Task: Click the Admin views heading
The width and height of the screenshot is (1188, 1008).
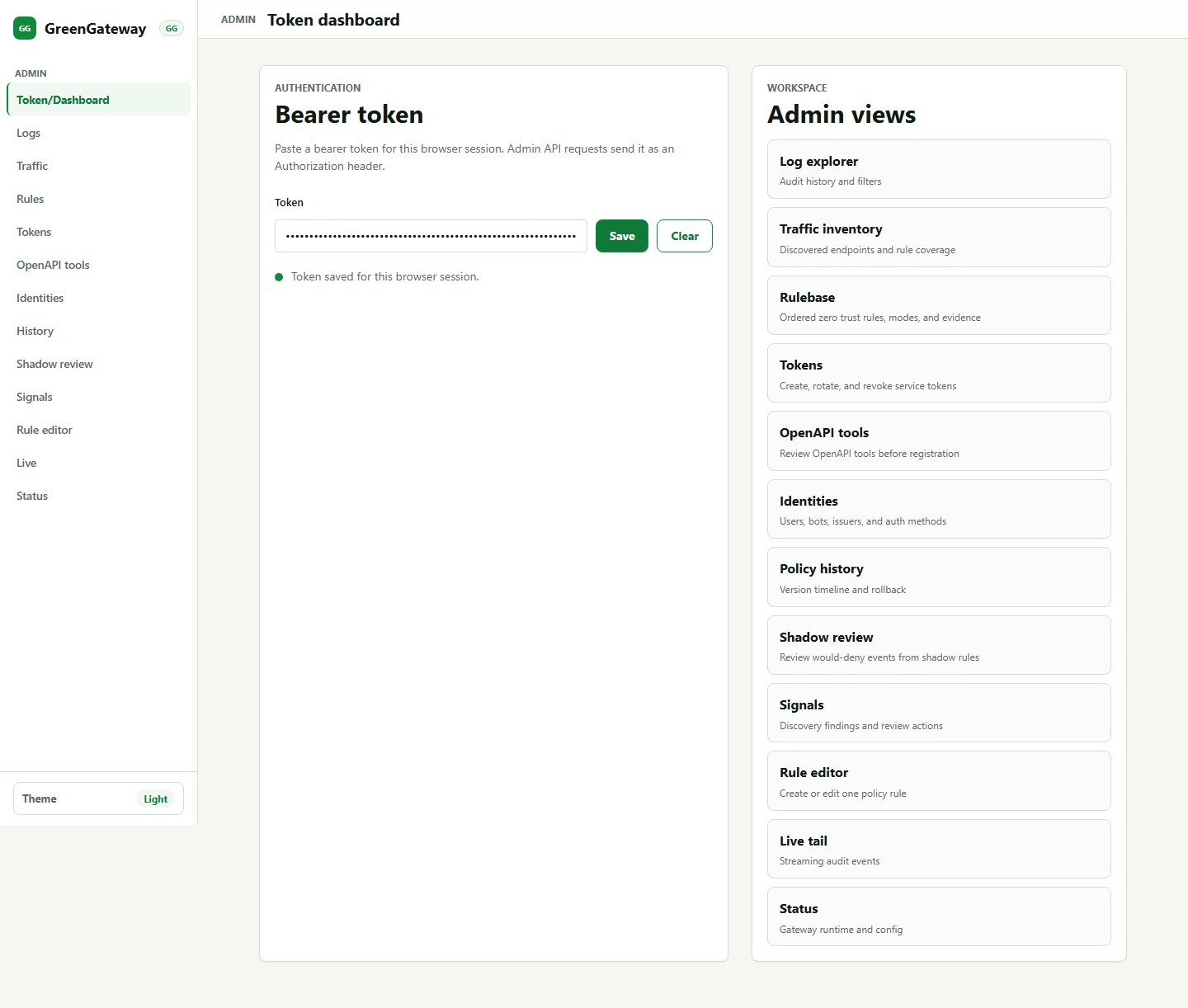Action: click(x=841, y=115)
